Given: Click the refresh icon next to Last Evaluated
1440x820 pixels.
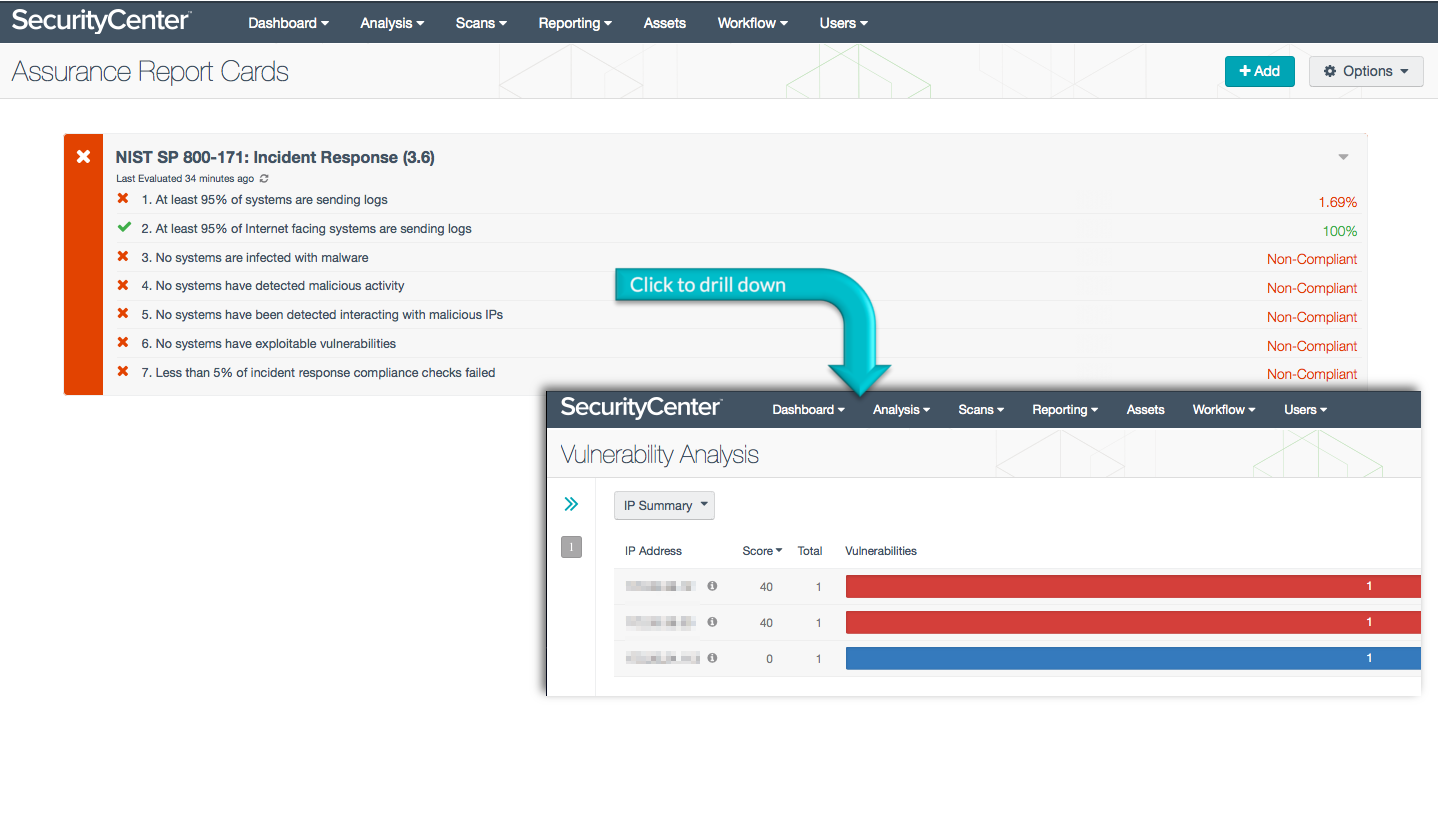Looking at the screenshot, I should [x=264, y=179].
